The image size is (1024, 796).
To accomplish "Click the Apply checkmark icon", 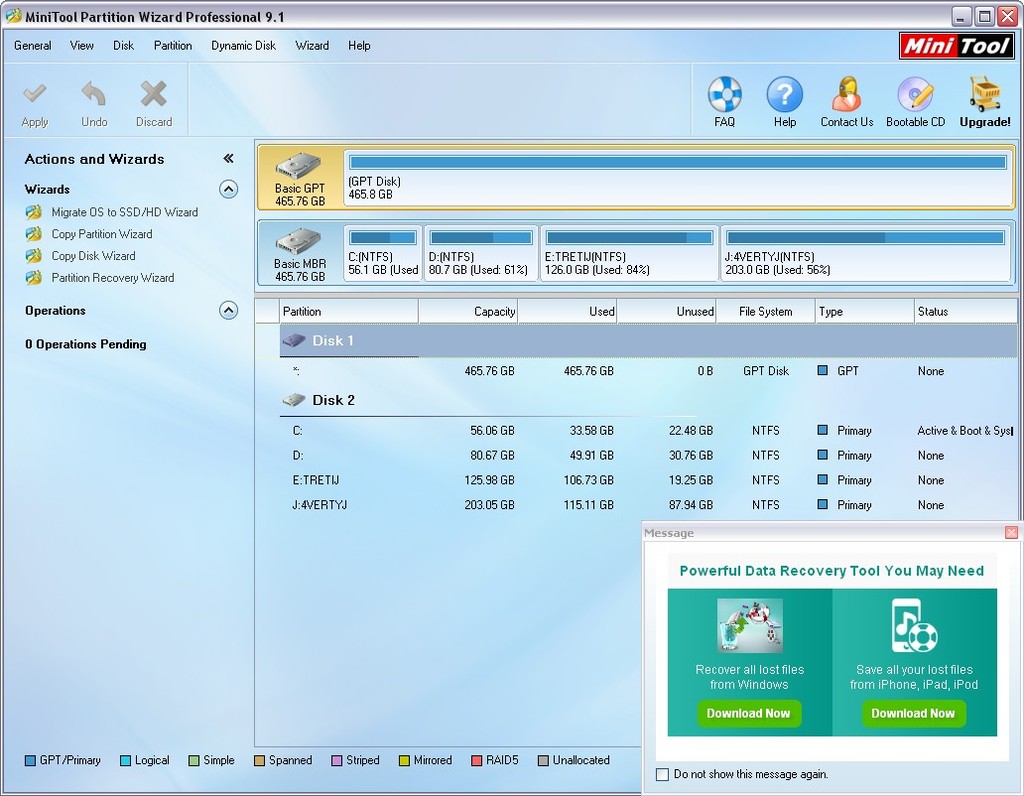I will tap(35, 95).
